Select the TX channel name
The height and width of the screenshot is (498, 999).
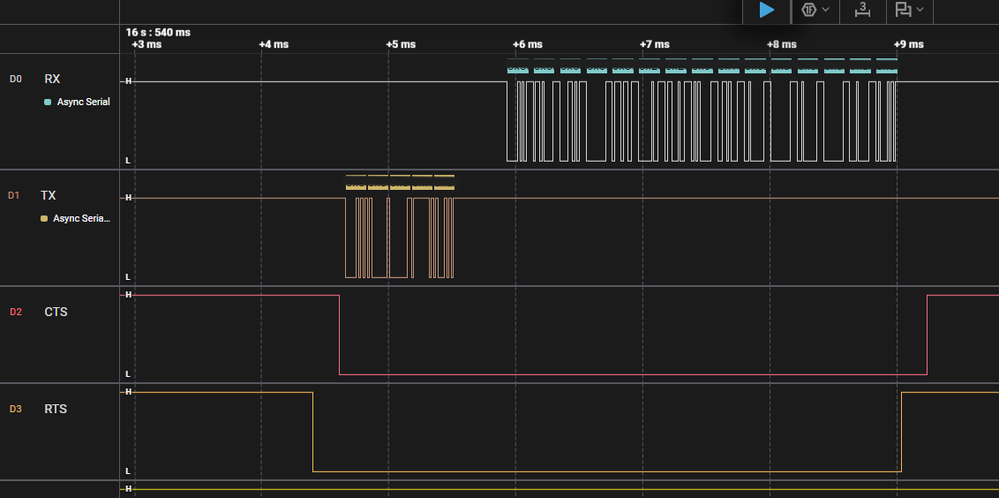point(48,196)
